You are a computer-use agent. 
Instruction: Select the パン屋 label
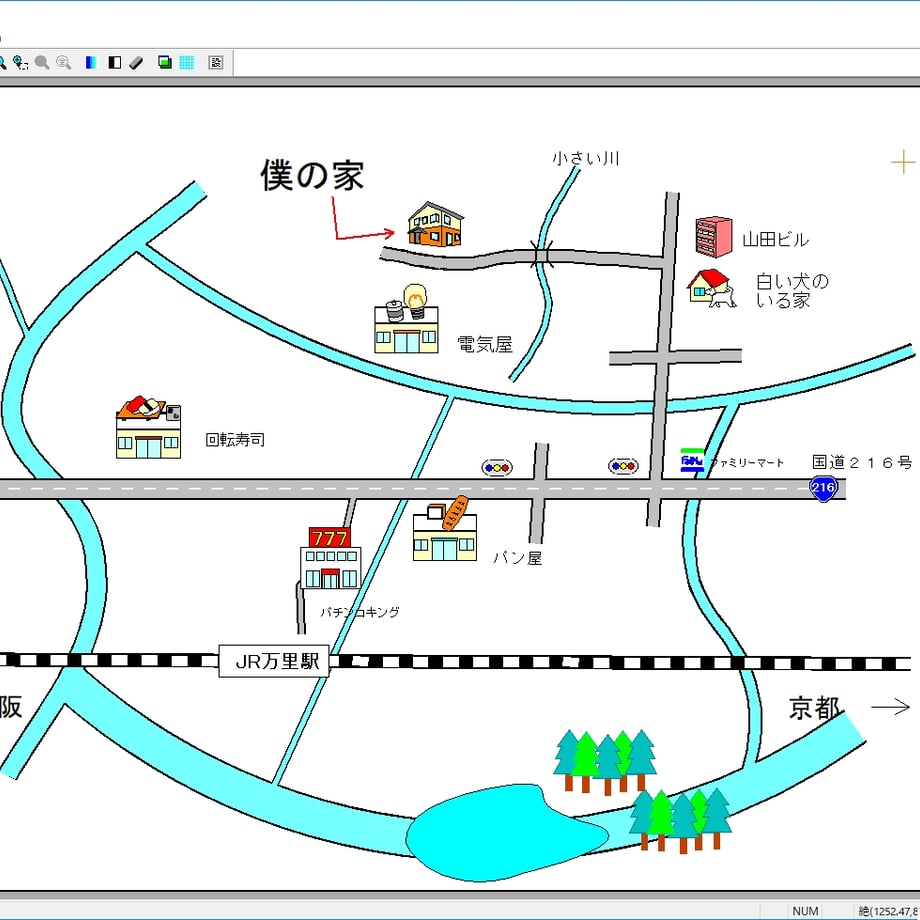(x=517, y=557)
